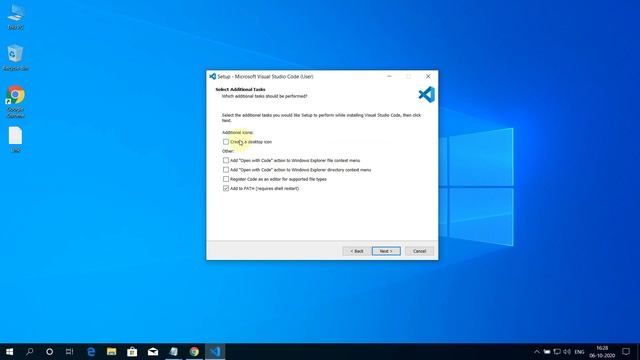This screenshot has height=360, width=640.
Task: Select the Recycle Bin desktop icon
Action: (16, 57)
